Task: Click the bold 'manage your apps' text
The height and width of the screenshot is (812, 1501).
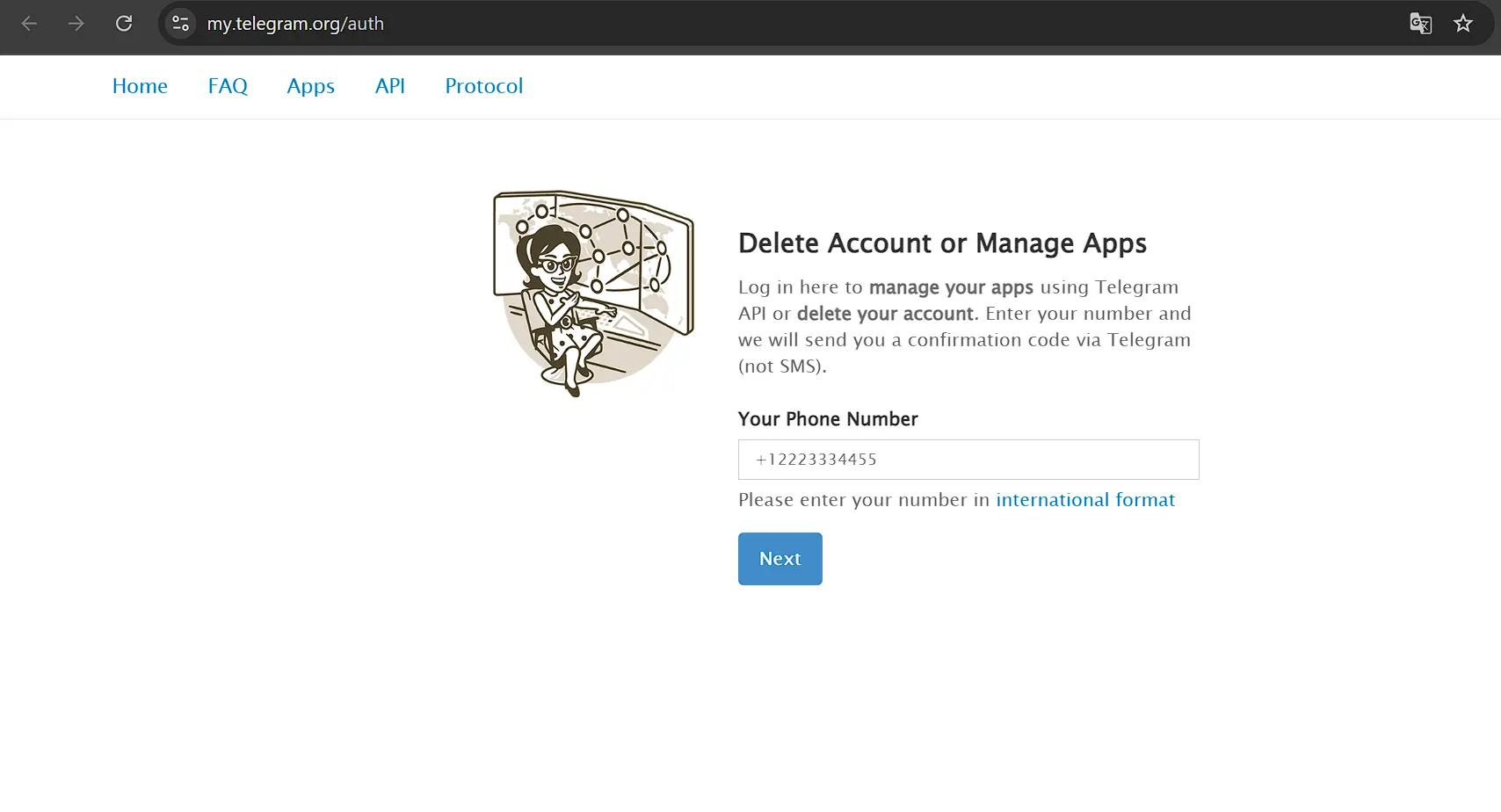Action: (x=951, y=288)
